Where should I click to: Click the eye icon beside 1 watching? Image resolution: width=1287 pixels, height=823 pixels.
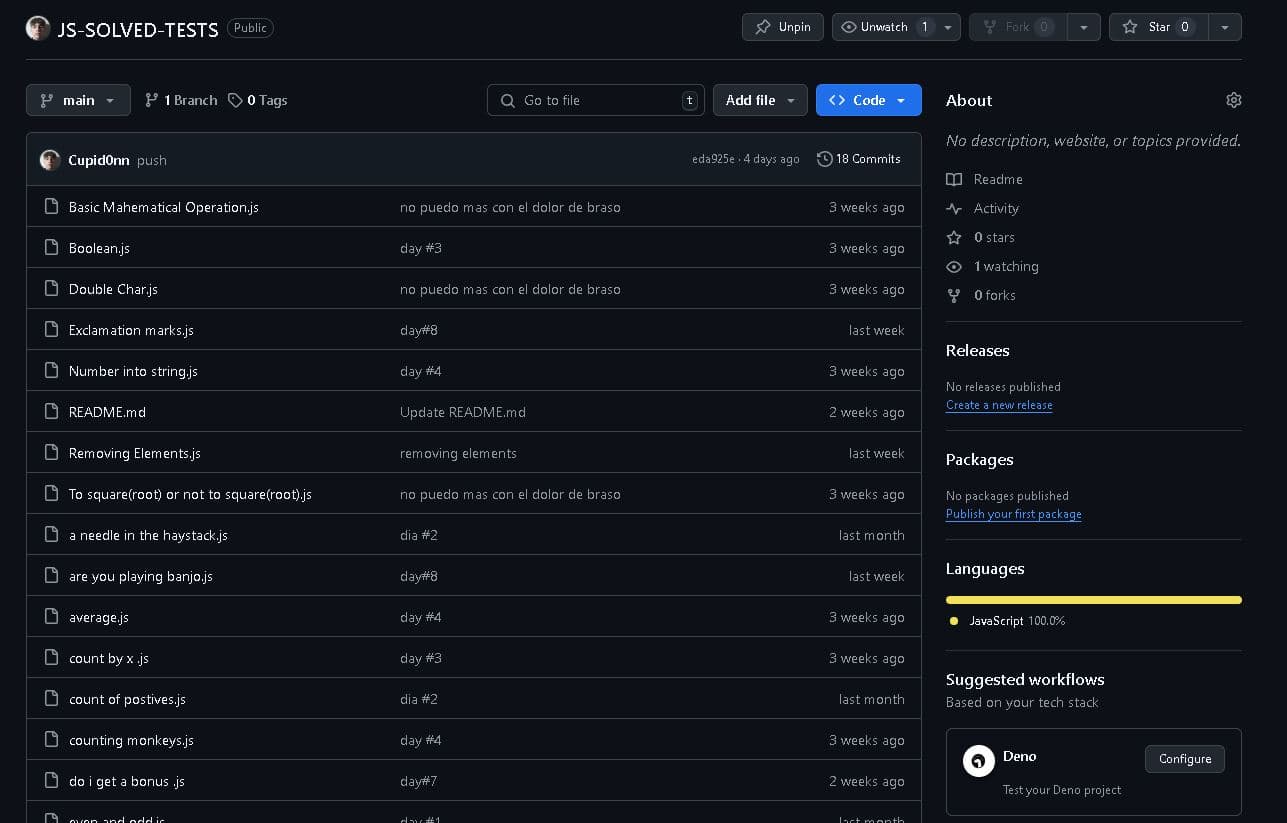pos(954,266)
